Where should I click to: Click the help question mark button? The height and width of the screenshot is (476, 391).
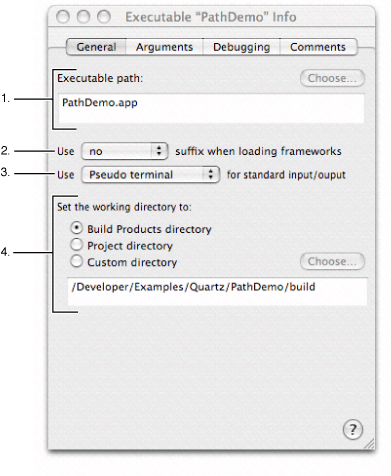(x=352, y=429)
